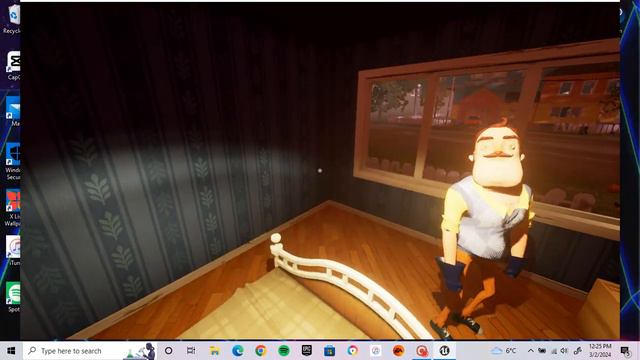Viewport: 640px width, 360px height.
Task: Select the Windows Security desktop shortcut
Action: 13,161
